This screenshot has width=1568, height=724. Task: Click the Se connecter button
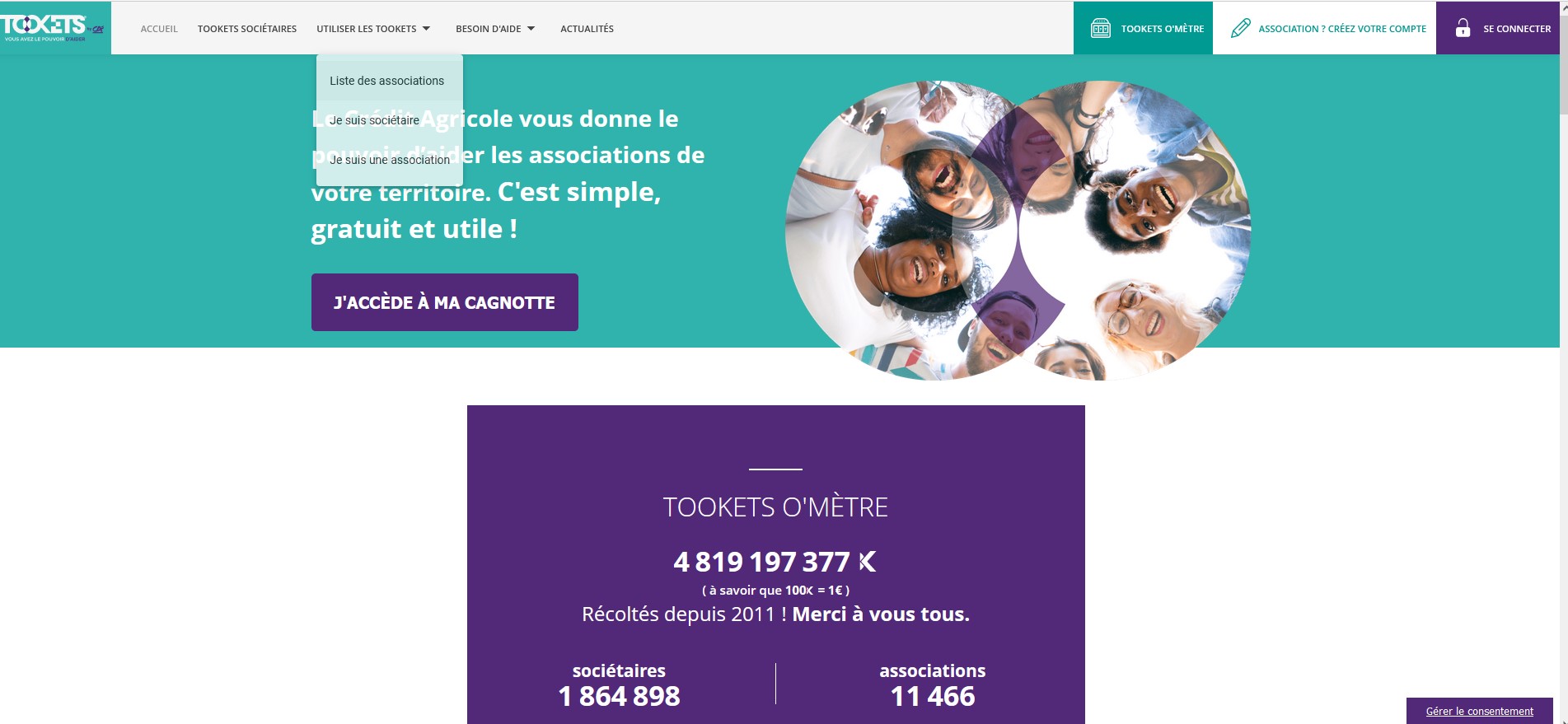(1498, 28)
